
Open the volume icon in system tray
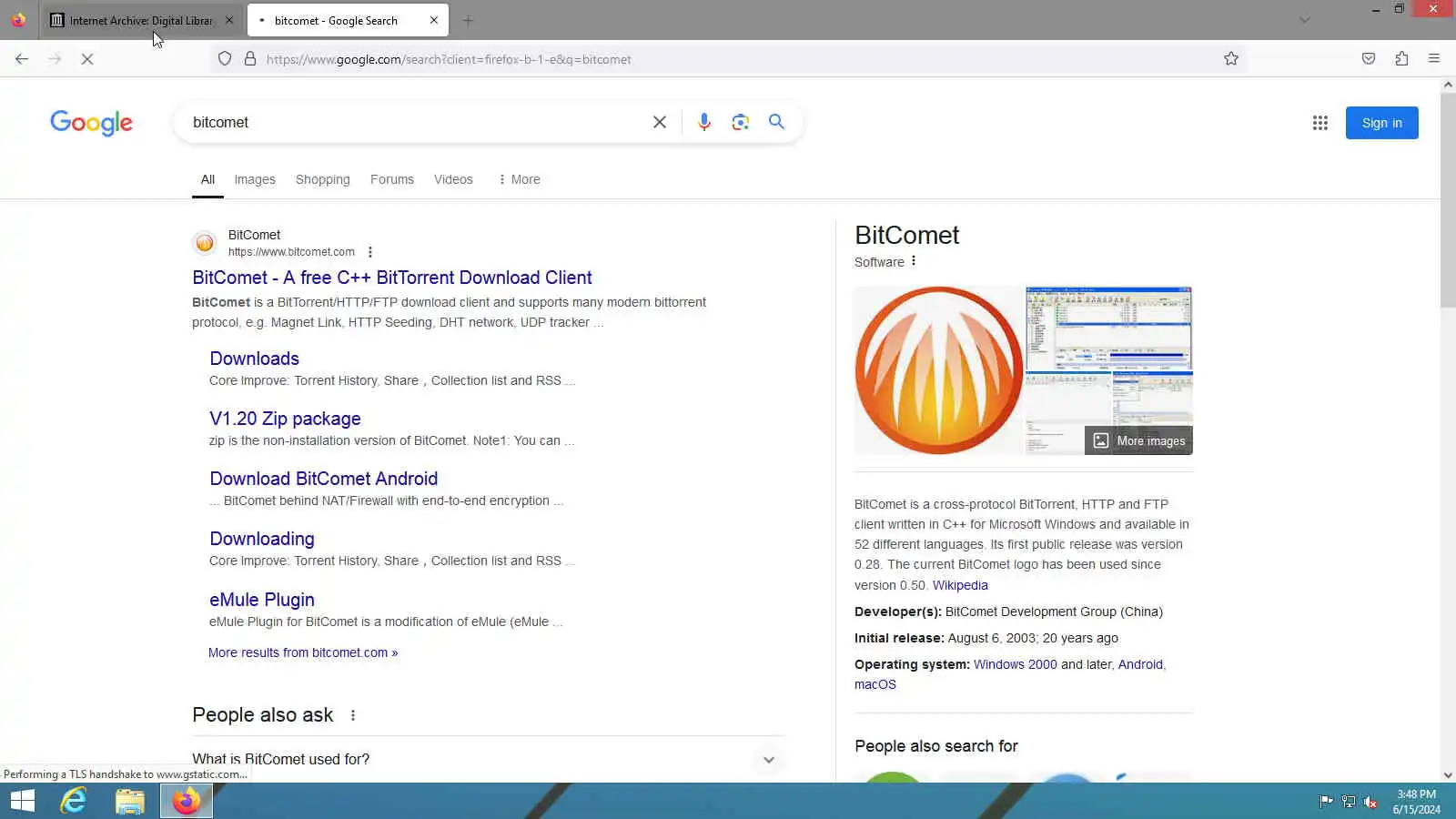point(1370,802)
